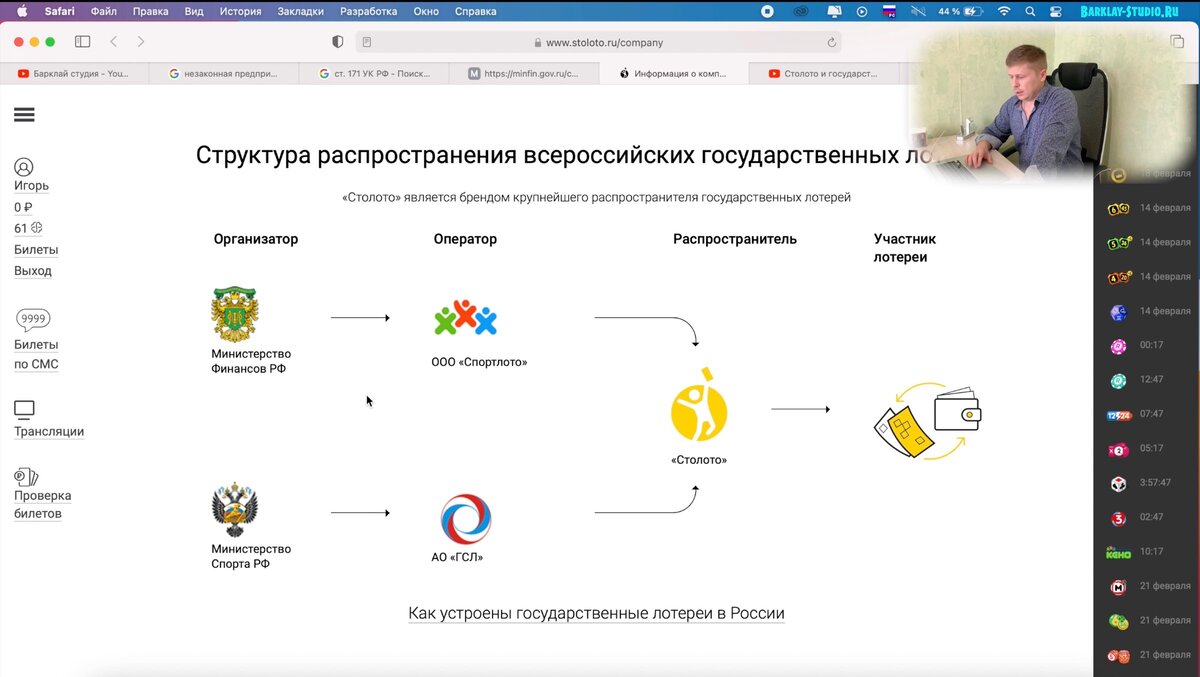Open the Разработка menu
The height and width of the screenshot is (677, 1200).
coord(369,11)
